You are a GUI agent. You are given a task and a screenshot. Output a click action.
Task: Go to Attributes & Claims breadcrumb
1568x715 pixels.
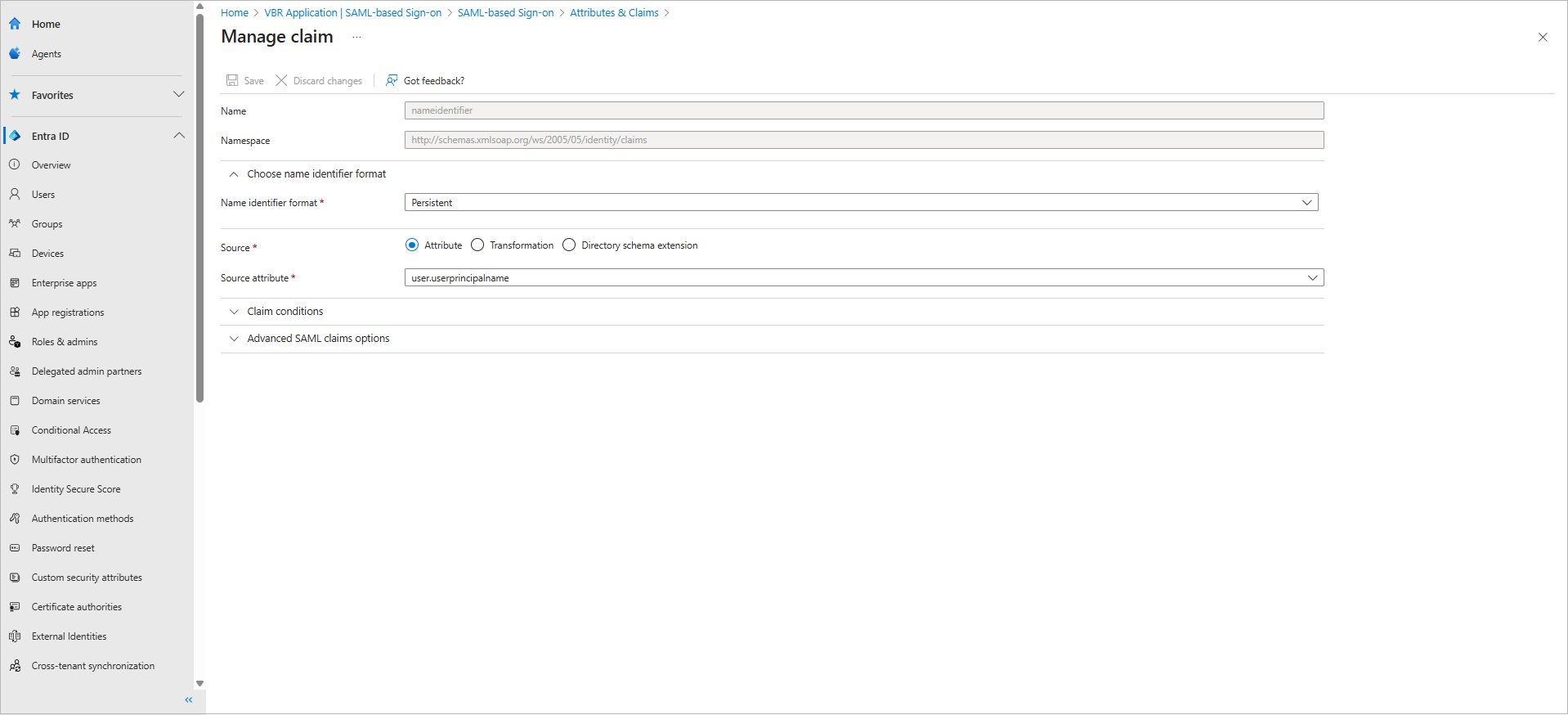(614, 12)
